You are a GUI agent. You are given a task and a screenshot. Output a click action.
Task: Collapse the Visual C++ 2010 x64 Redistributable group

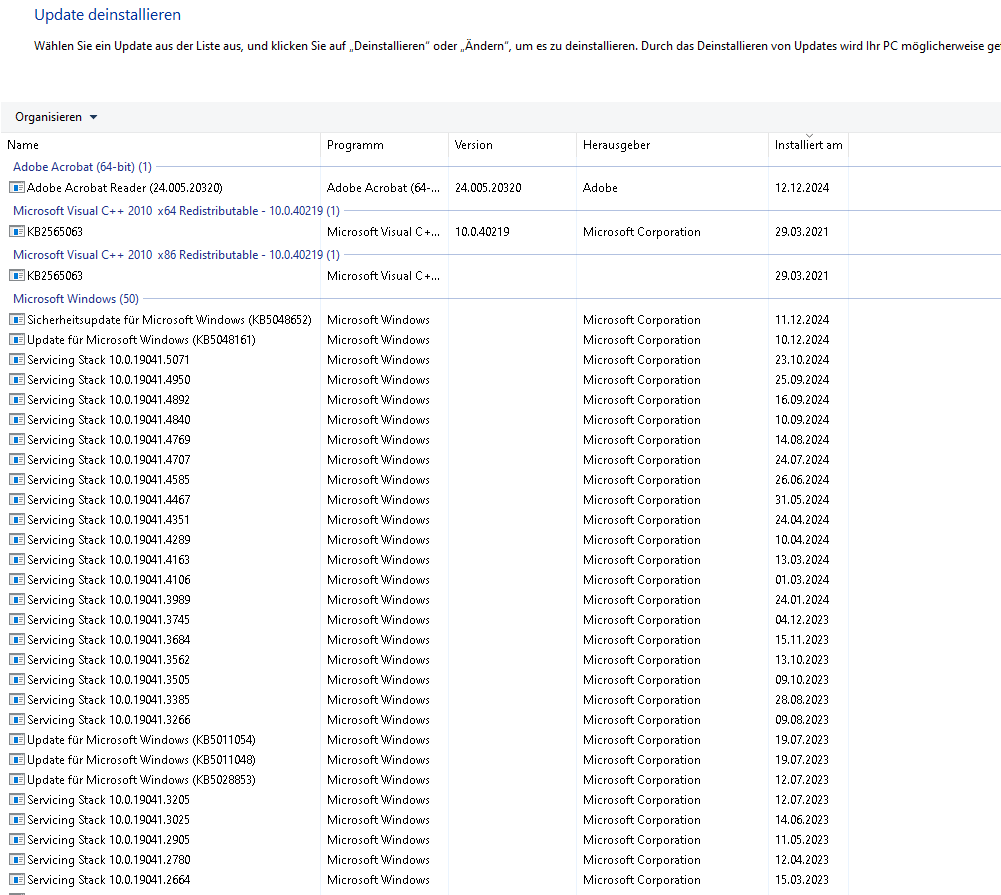pyautogui.click(x=176, y=211)
